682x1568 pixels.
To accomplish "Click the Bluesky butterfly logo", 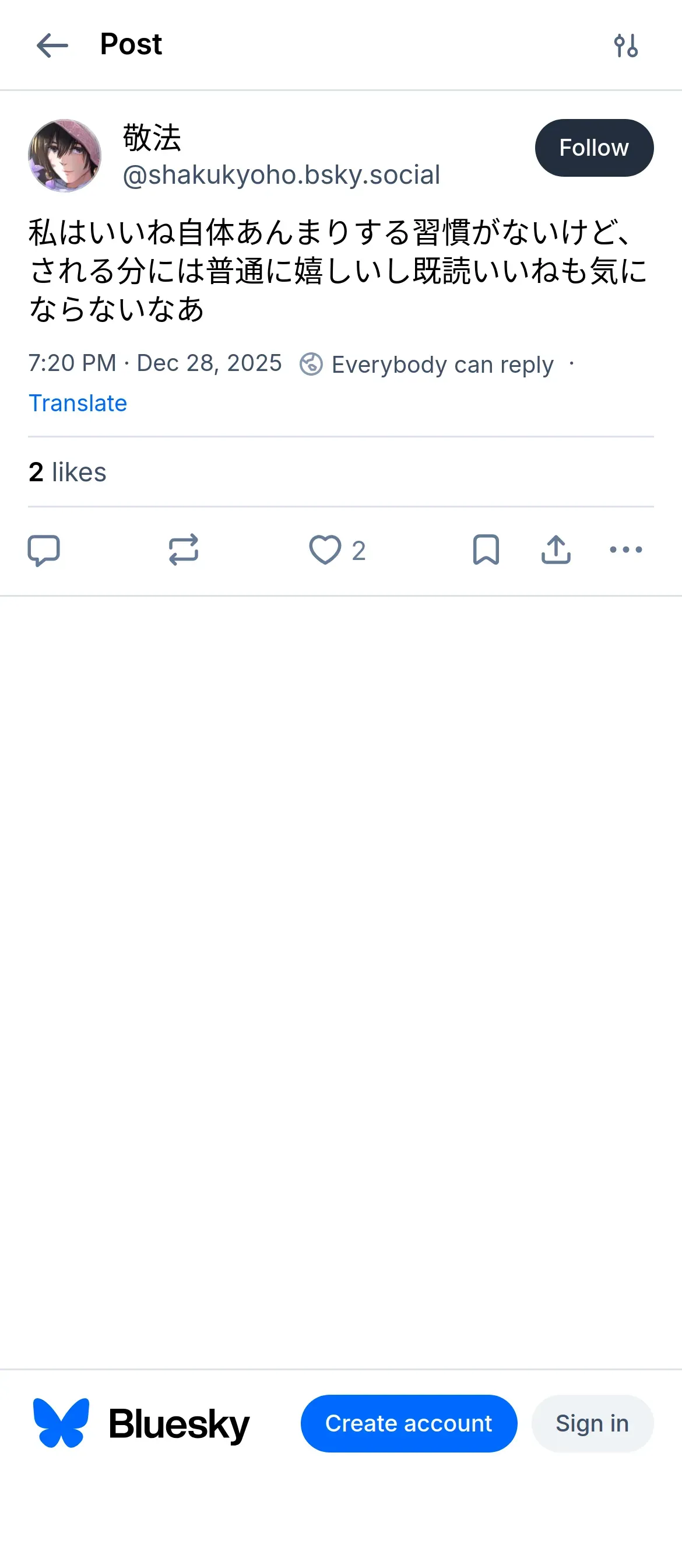I will [x=61, y=1423].
